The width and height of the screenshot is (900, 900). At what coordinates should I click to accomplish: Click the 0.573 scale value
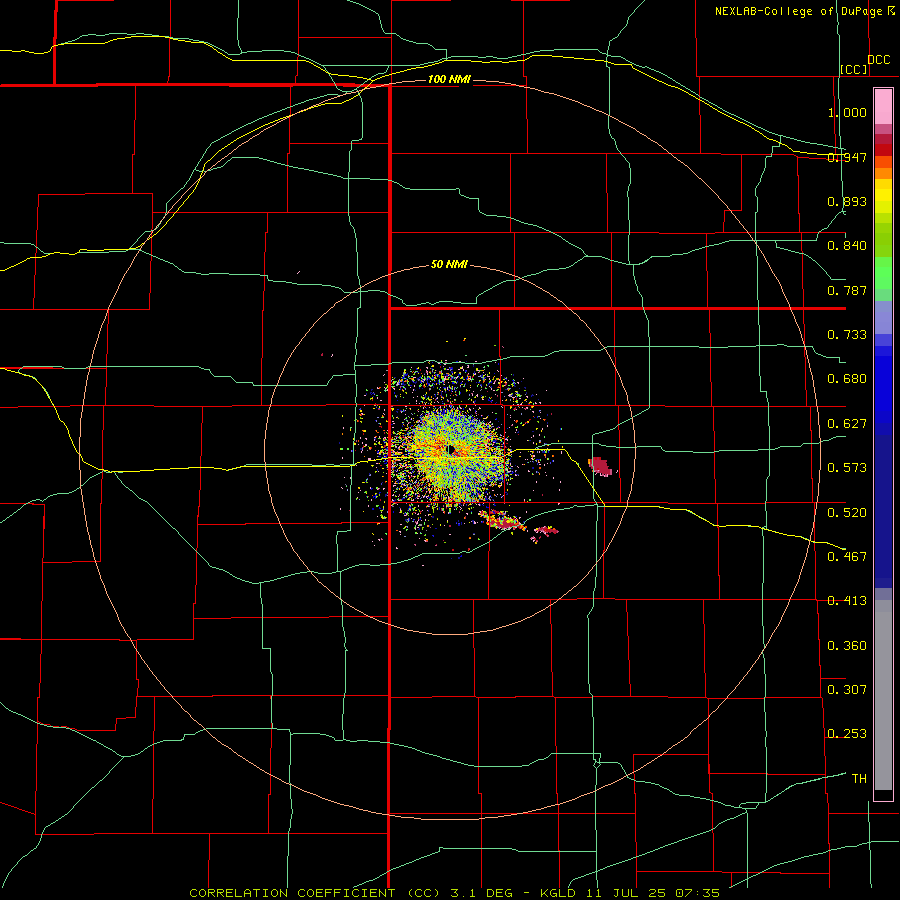(x=847, y=468)
